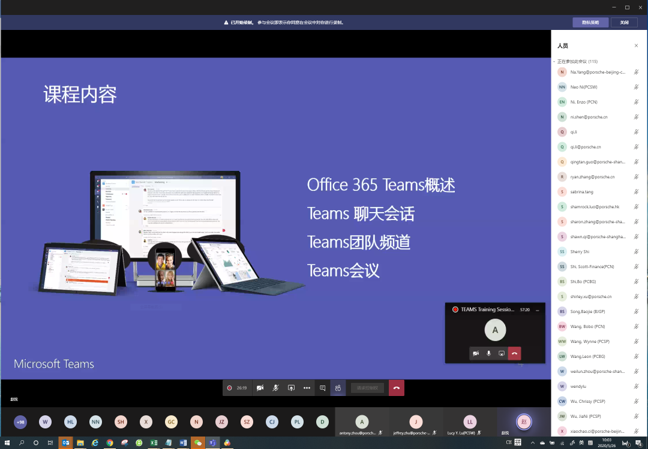Click the request control button
The height and width of the screenshot is (449, 648).
click(367, 388)
